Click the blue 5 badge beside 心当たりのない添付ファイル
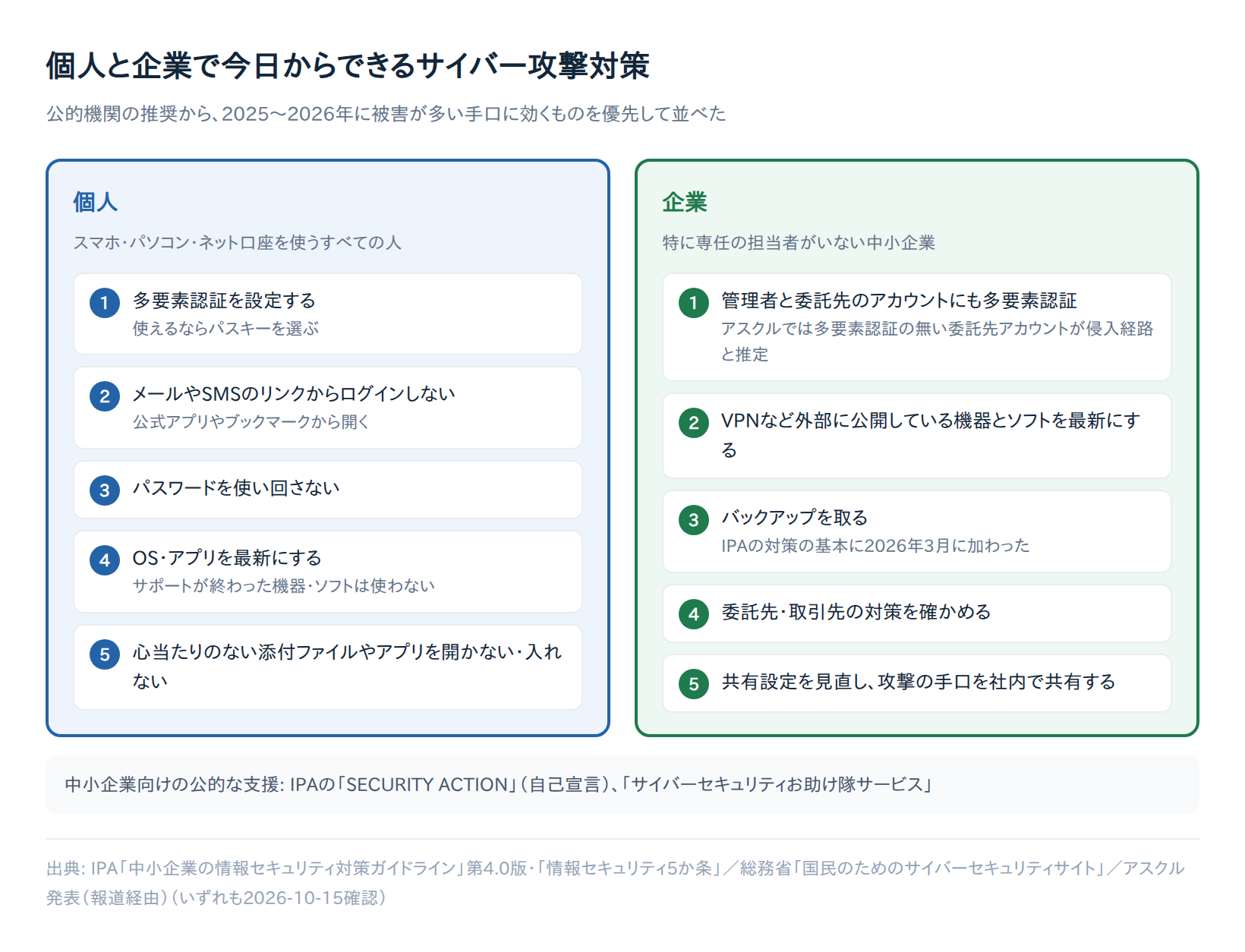This screenshot has width=1245, height=952. [x=105, y=654]
